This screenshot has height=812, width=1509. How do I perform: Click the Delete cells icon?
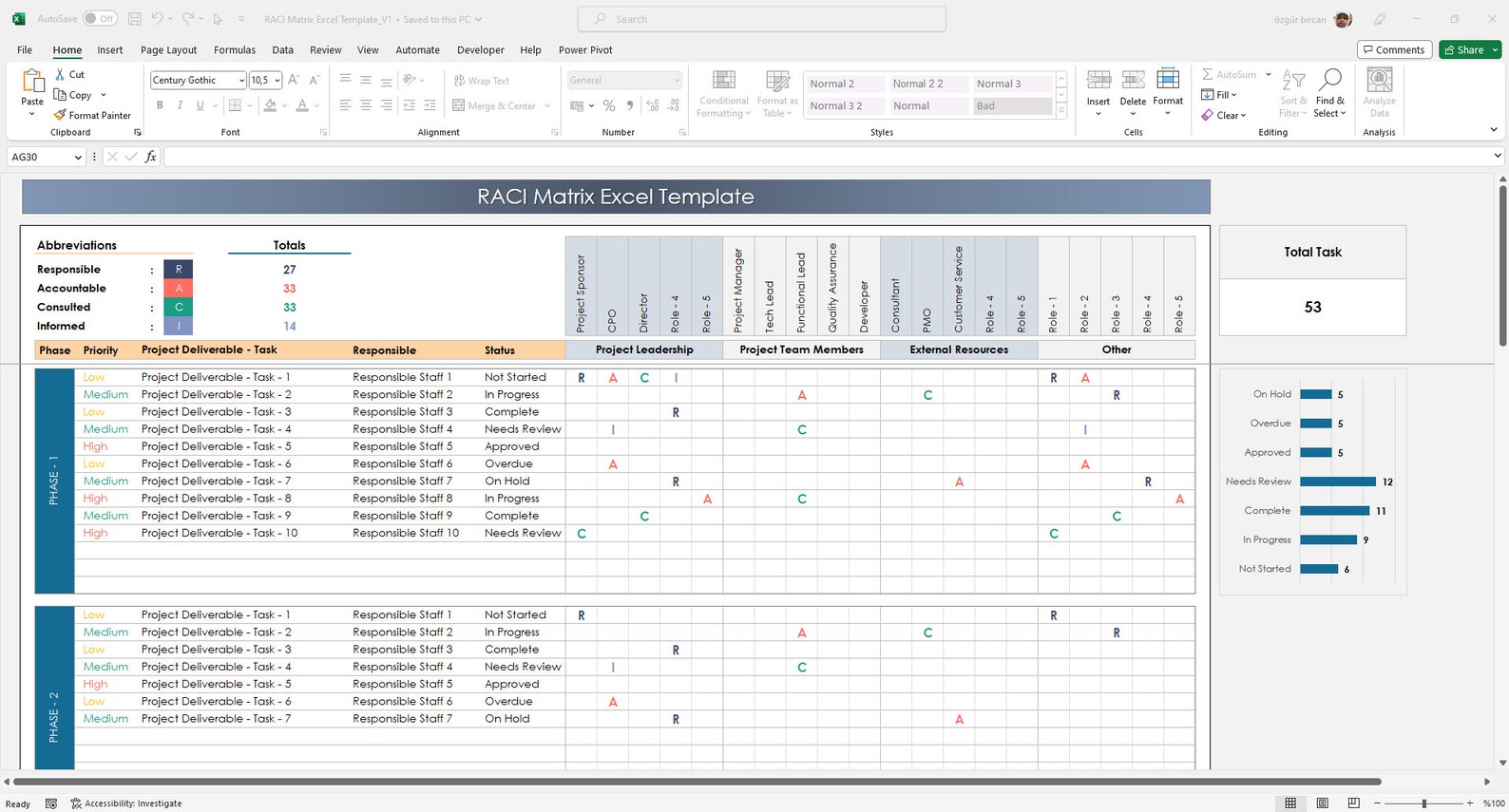tap(1133, 80)
